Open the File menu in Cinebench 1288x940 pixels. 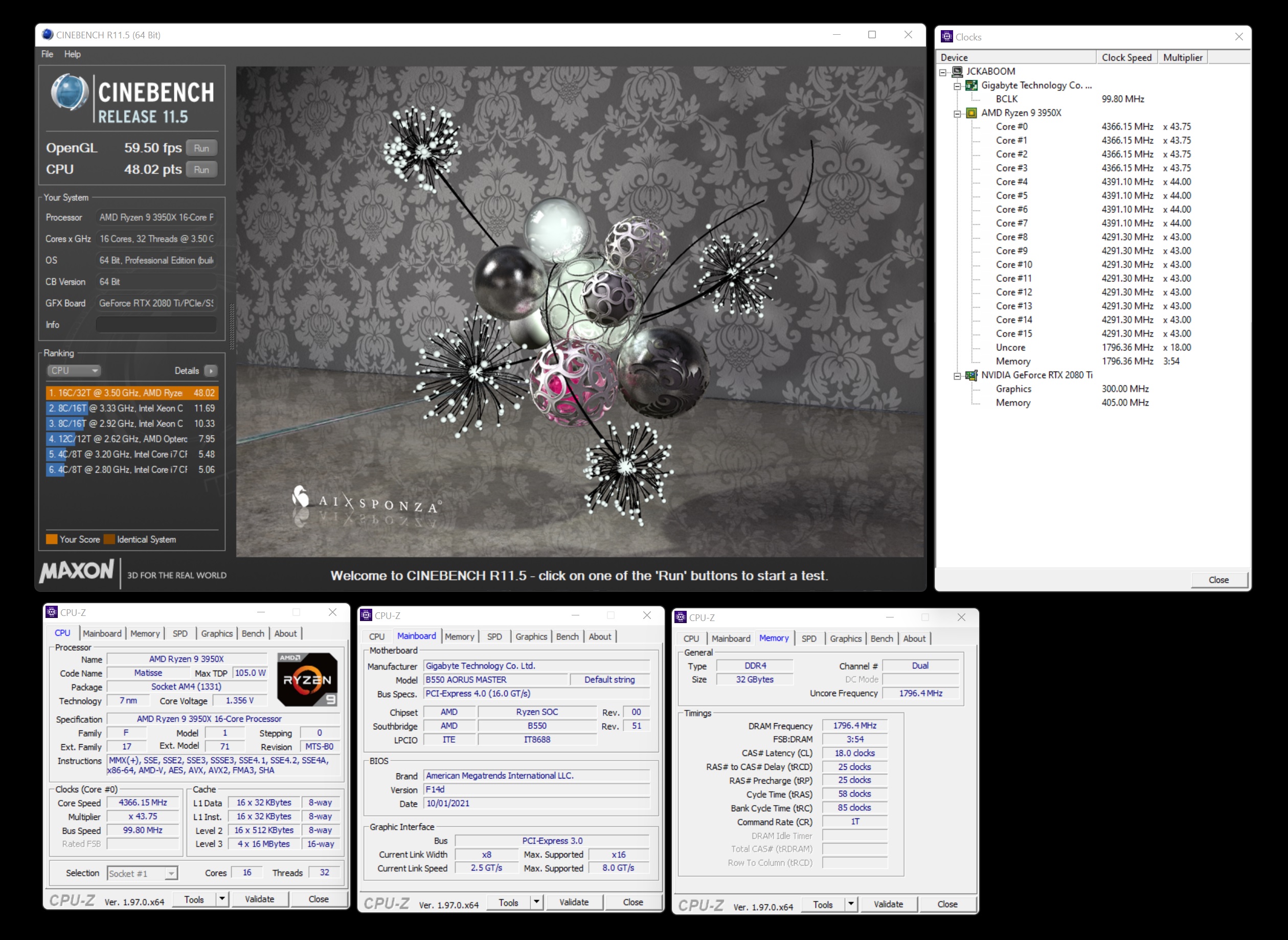tap(47, 54)
